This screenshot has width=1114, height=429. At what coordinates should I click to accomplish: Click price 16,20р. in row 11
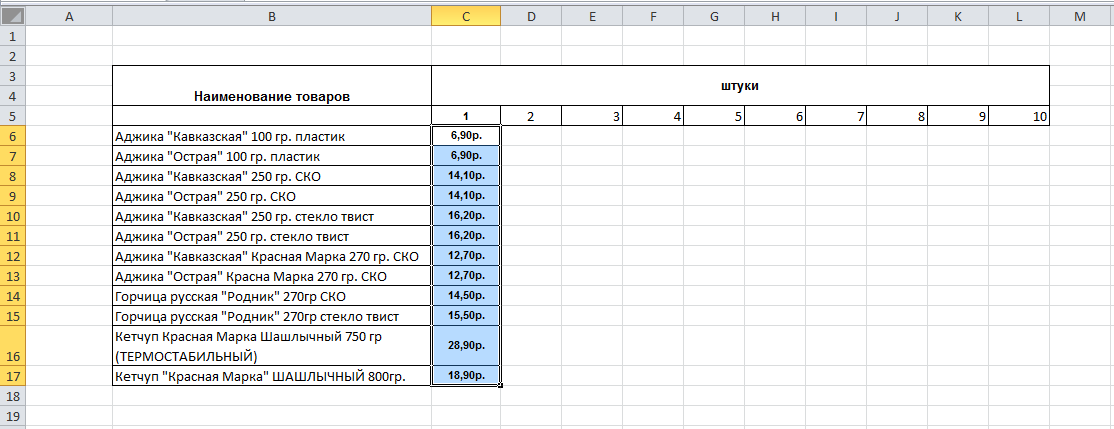click(x=466, y=236)
